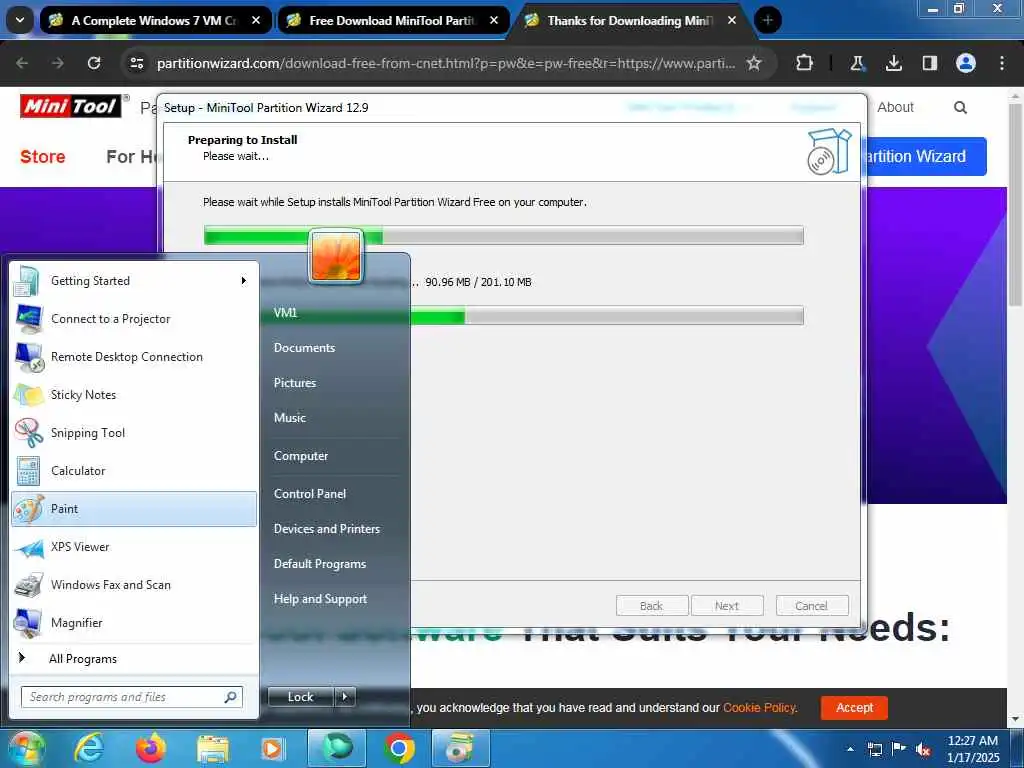Reload the current page
1024x768 pixels.
[94, 63]
